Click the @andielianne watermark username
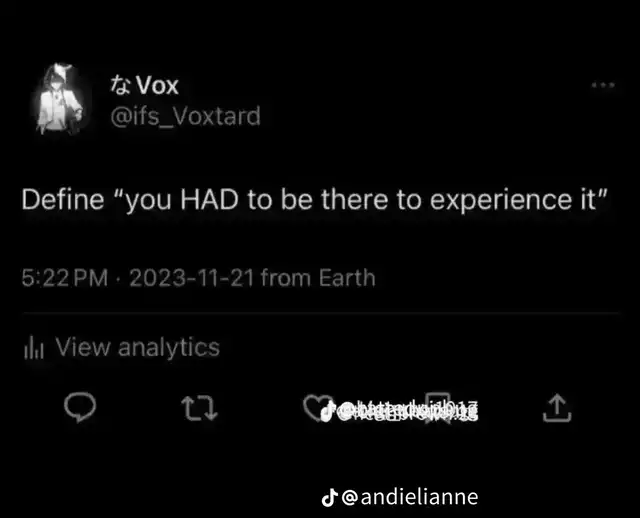 (410, 496)
